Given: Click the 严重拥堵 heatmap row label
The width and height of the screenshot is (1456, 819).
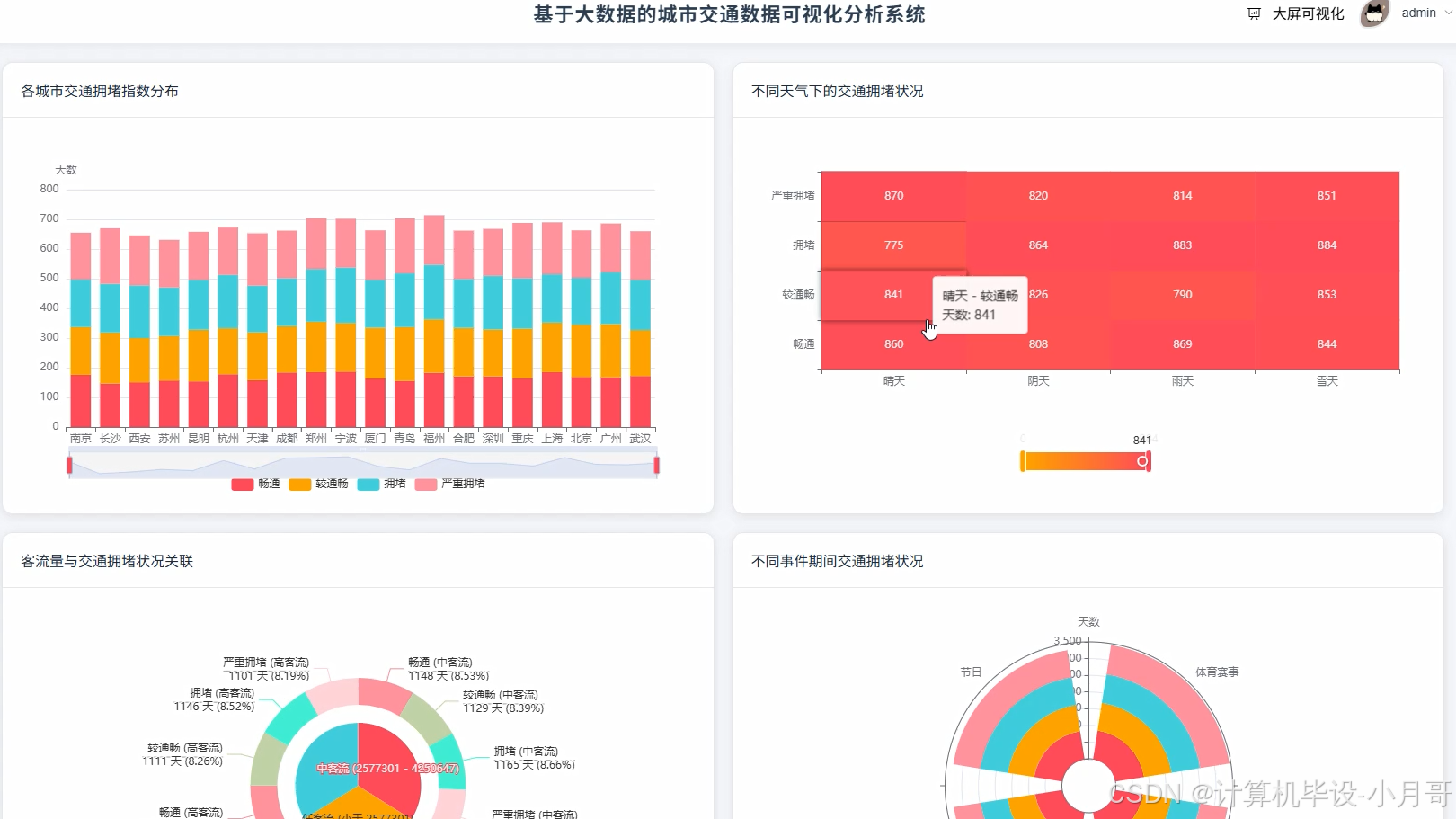Looking at the screenshot, I should [x=793, y=196].
